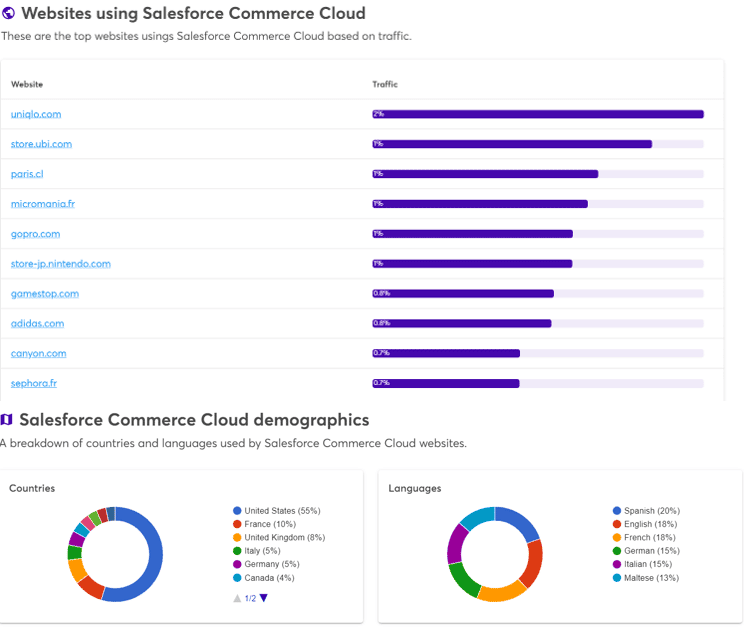Open the store-jp.nintendo.com link
Image resolution: width=744 pixels, height=629 pixels.
tap(60, 264)
